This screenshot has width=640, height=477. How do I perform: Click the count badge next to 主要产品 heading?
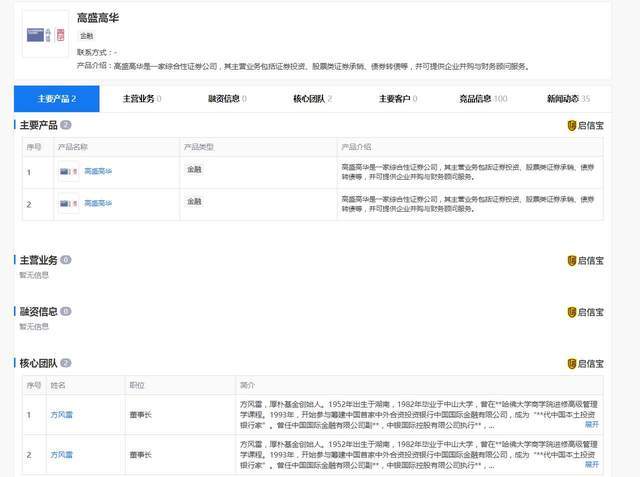pos(66,125)
